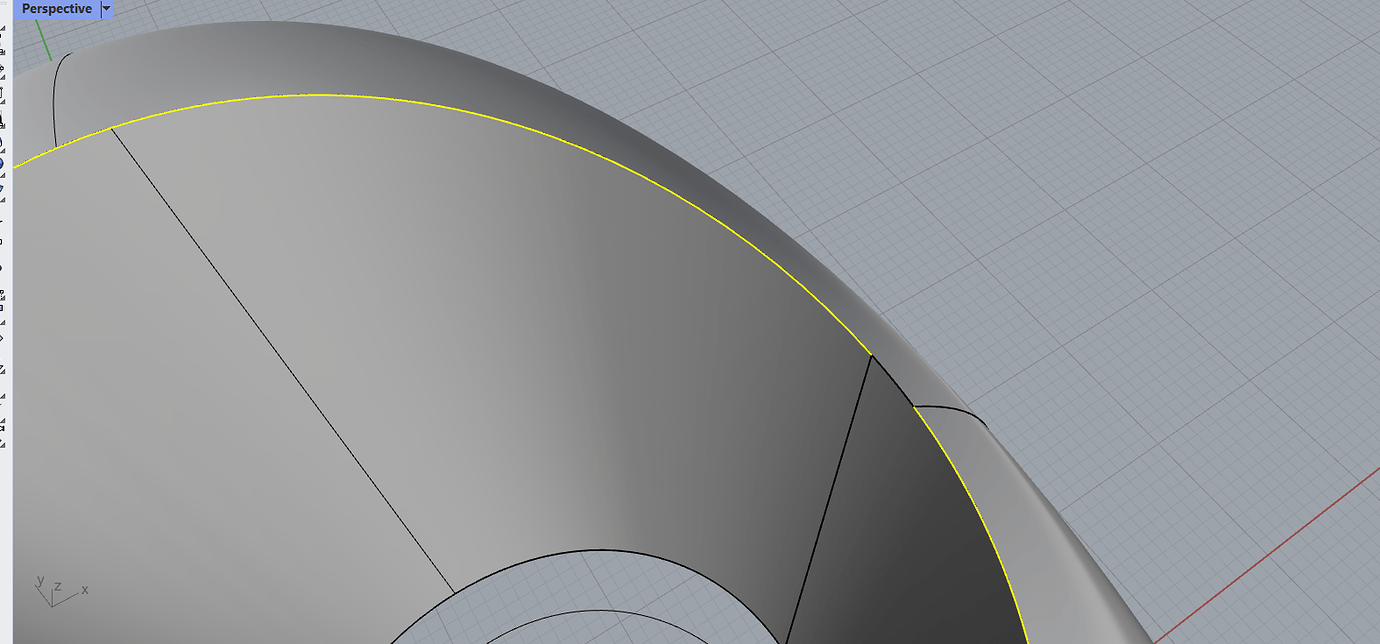
Task: Click the gray surface in the viewport
Action: [x=400, y=350]
